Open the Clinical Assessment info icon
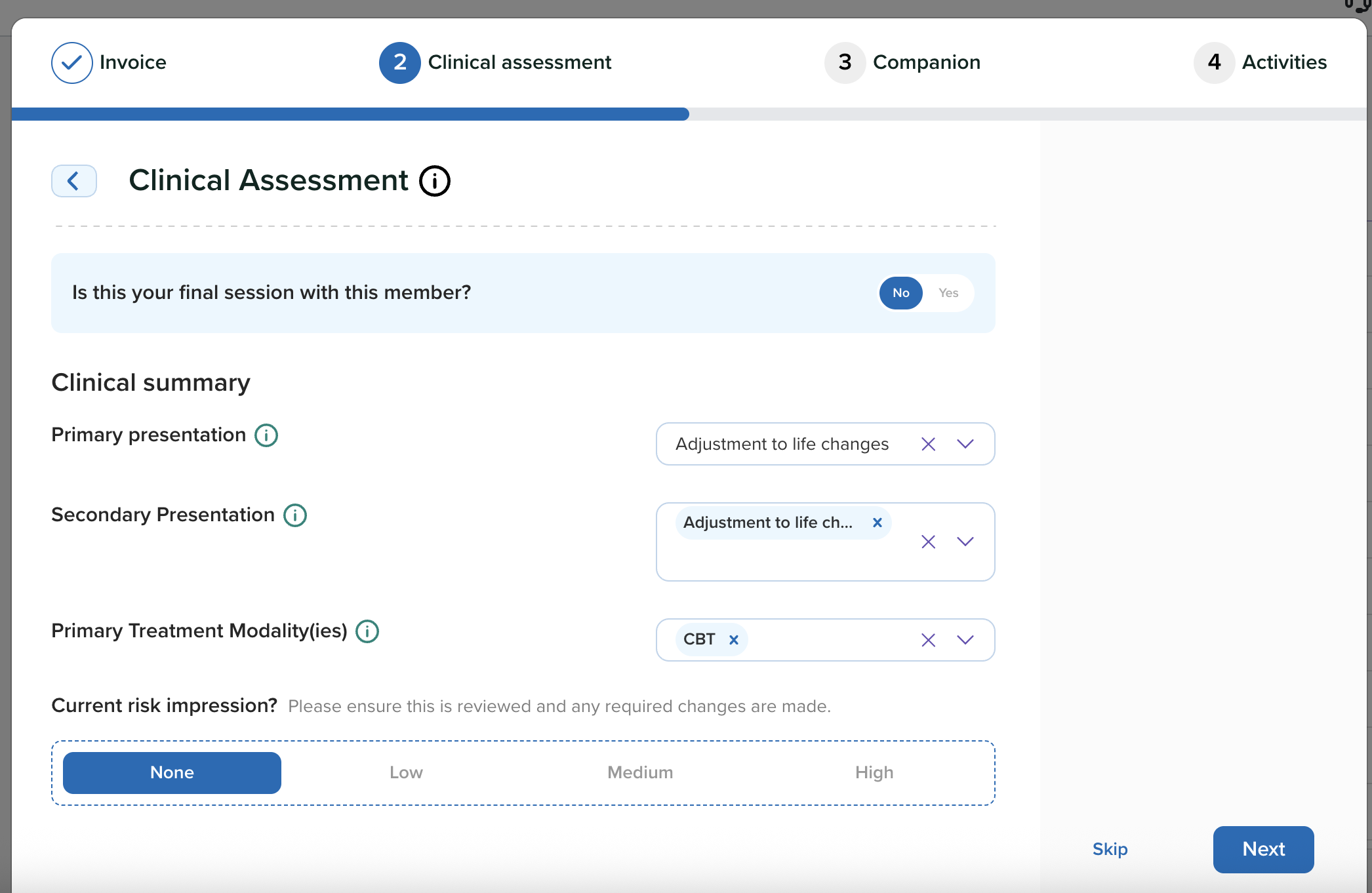1372x893 pixels. tap(435, 181)
